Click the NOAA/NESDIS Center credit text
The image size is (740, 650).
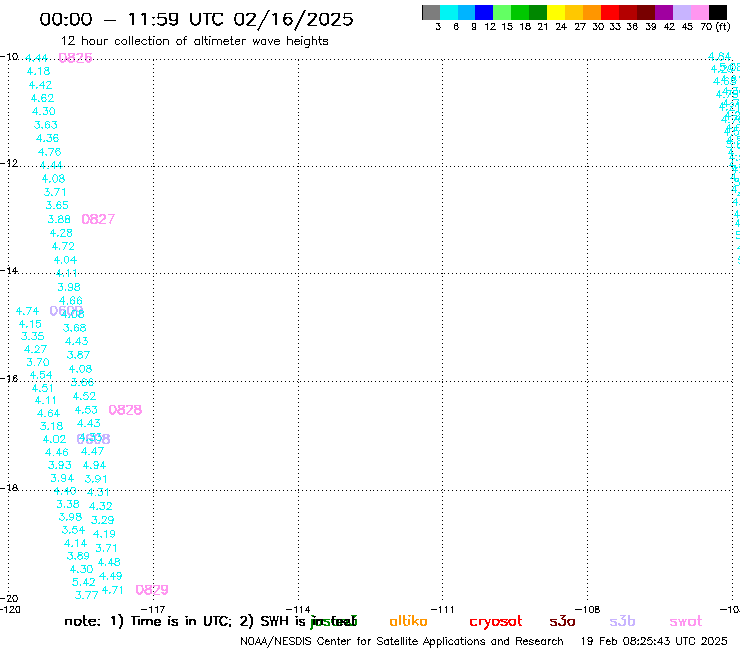(x=402, y=641)
